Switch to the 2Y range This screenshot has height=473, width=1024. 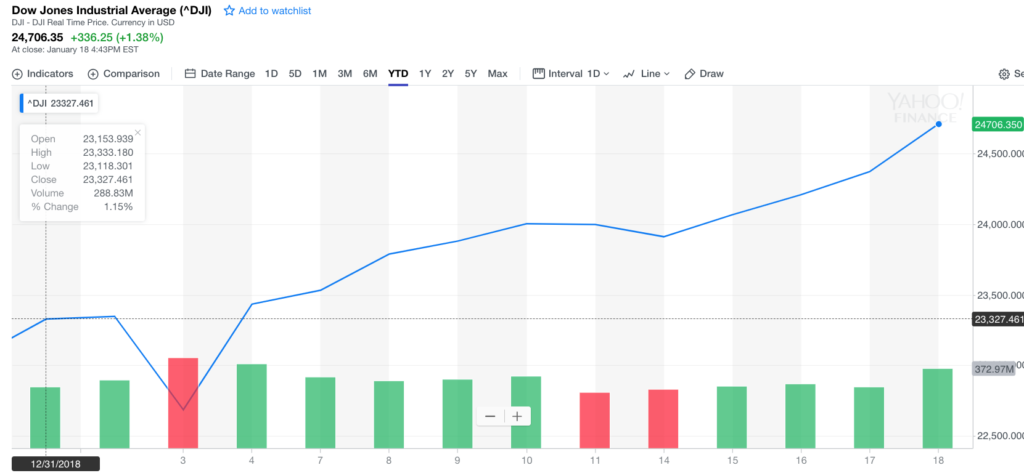click(448, 74)
